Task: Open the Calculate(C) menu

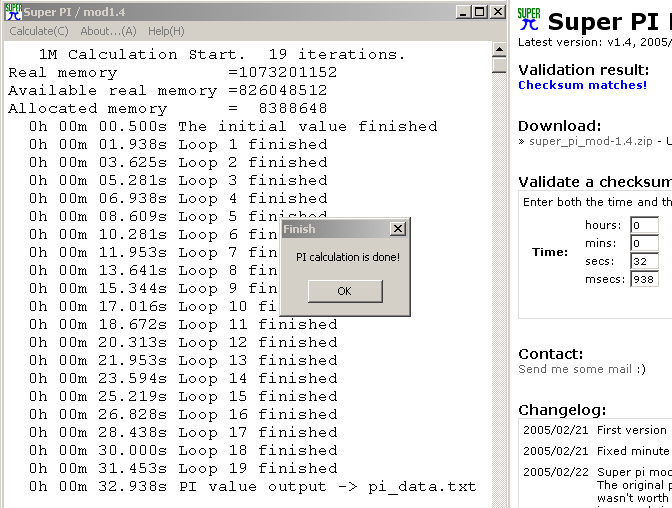Action: click(39, 31)
